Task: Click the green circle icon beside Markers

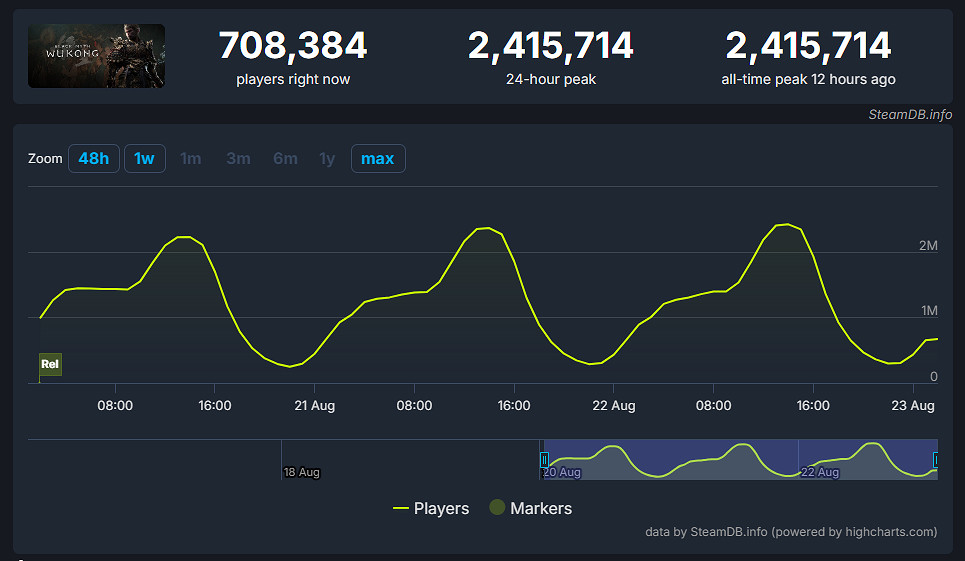Action: pos(497,508)
